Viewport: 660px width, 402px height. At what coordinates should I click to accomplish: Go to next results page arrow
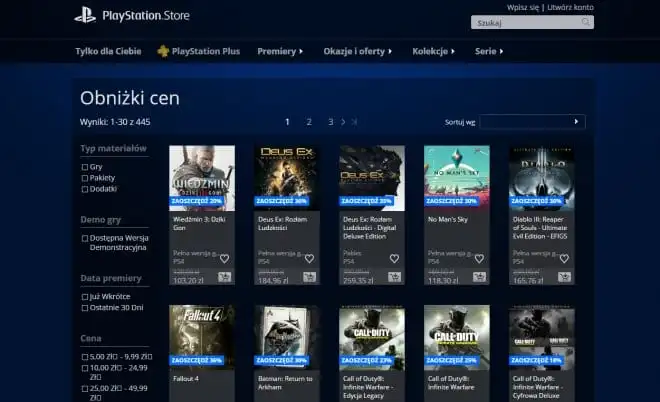343,122
